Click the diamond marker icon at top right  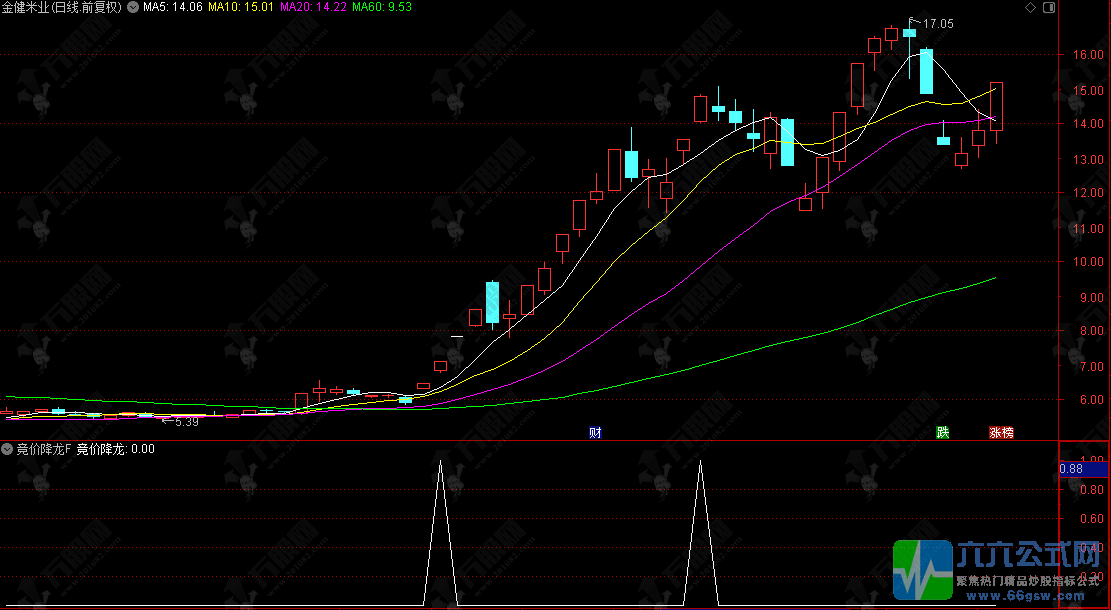(1030, 7)
